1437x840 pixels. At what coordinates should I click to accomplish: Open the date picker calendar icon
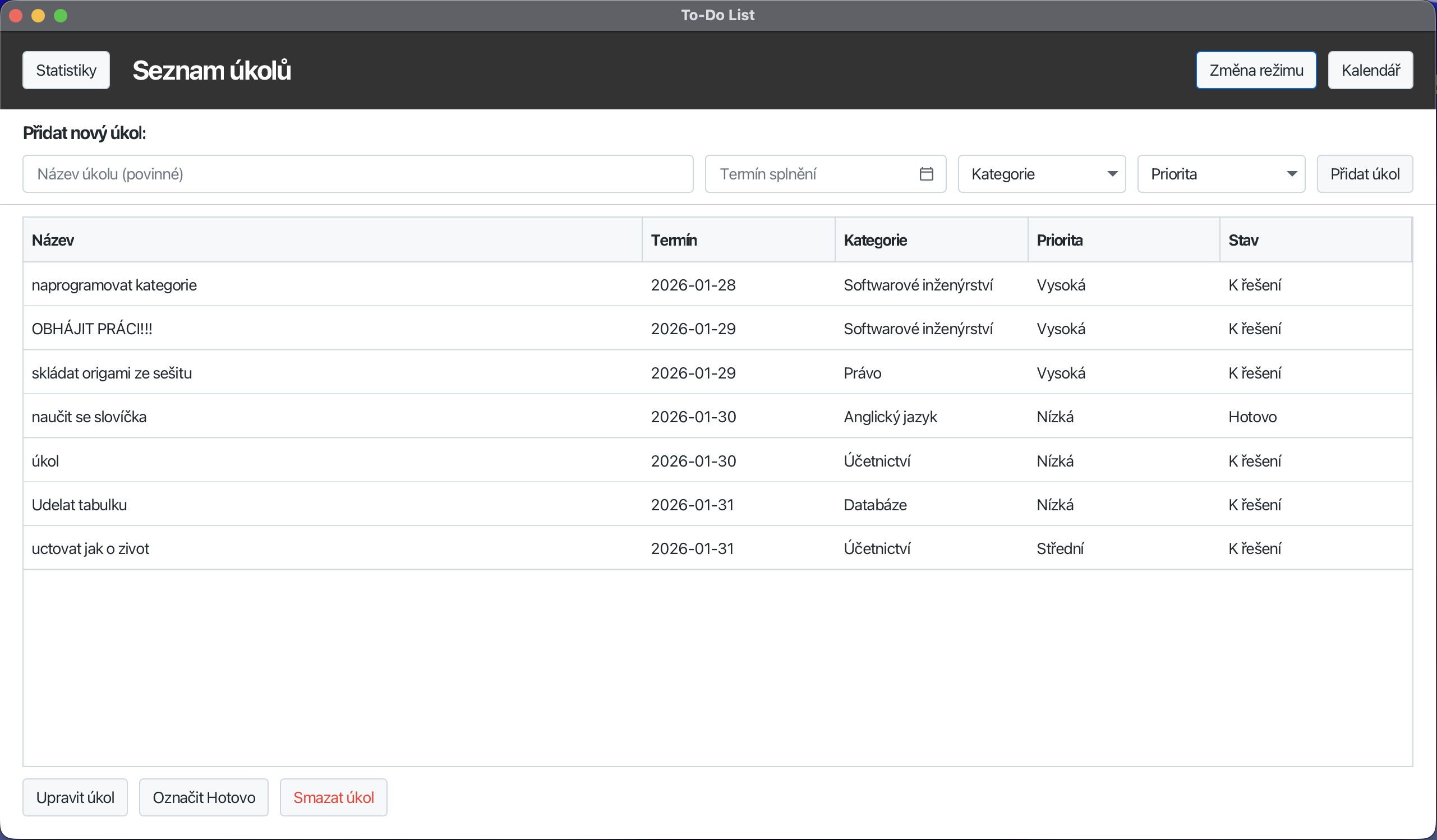(926, 174)
